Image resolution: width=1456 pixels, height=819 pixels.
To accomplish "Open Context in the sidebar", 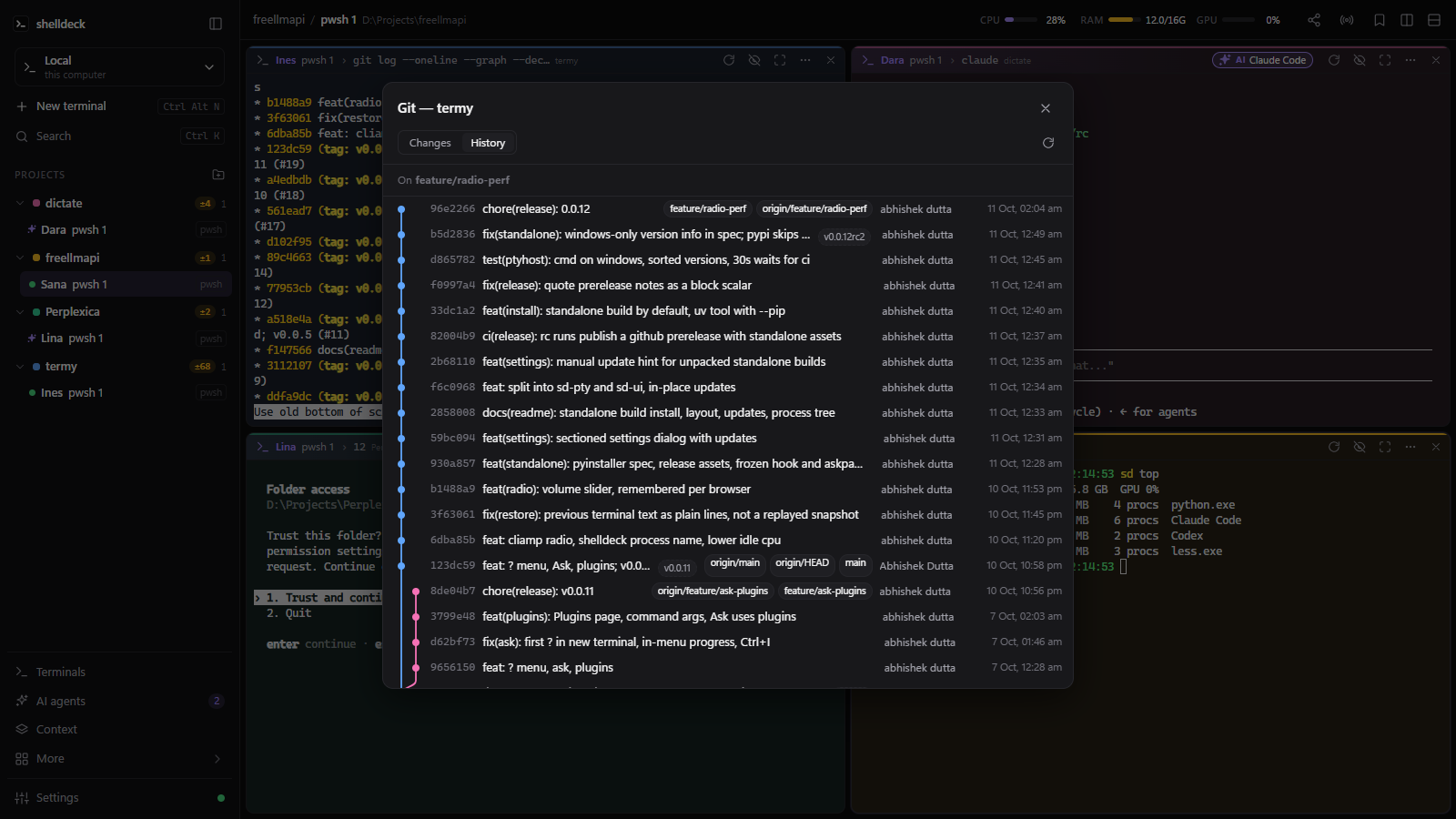I will point(119,730).
